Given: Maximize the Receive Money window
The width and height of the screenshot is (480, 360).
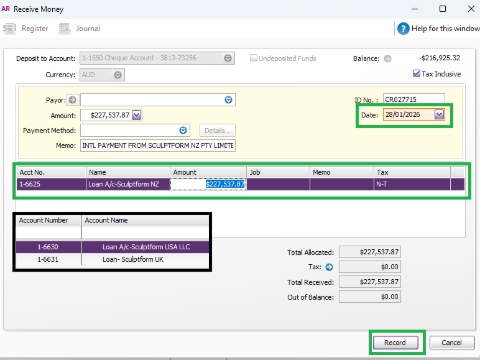Looking at the screenshot, I should 443,9.
